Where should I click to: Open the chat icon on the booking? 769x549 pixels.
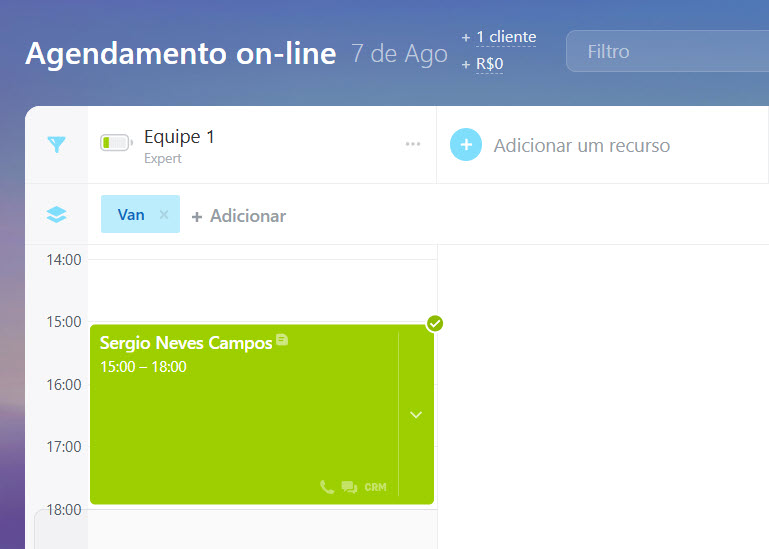pyautogui.click(x=349, y=487)
